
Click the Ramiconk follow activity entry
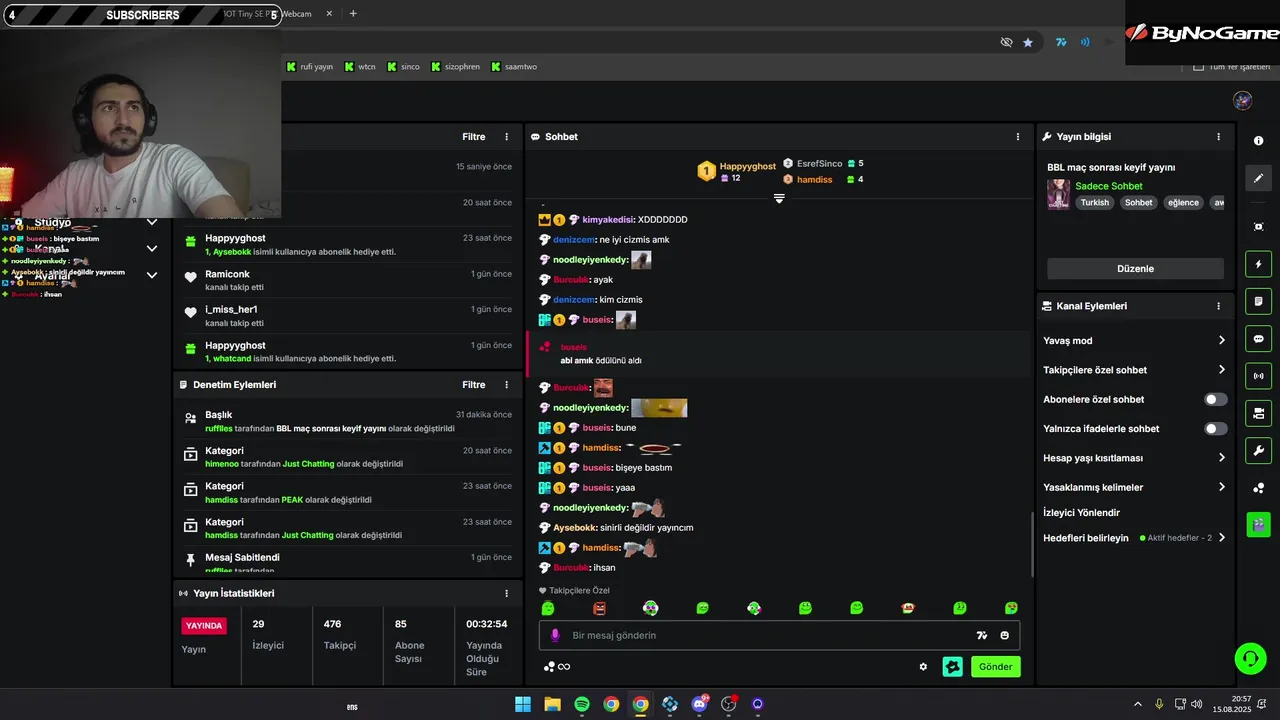pyautogui.click(x=347, y=280)
